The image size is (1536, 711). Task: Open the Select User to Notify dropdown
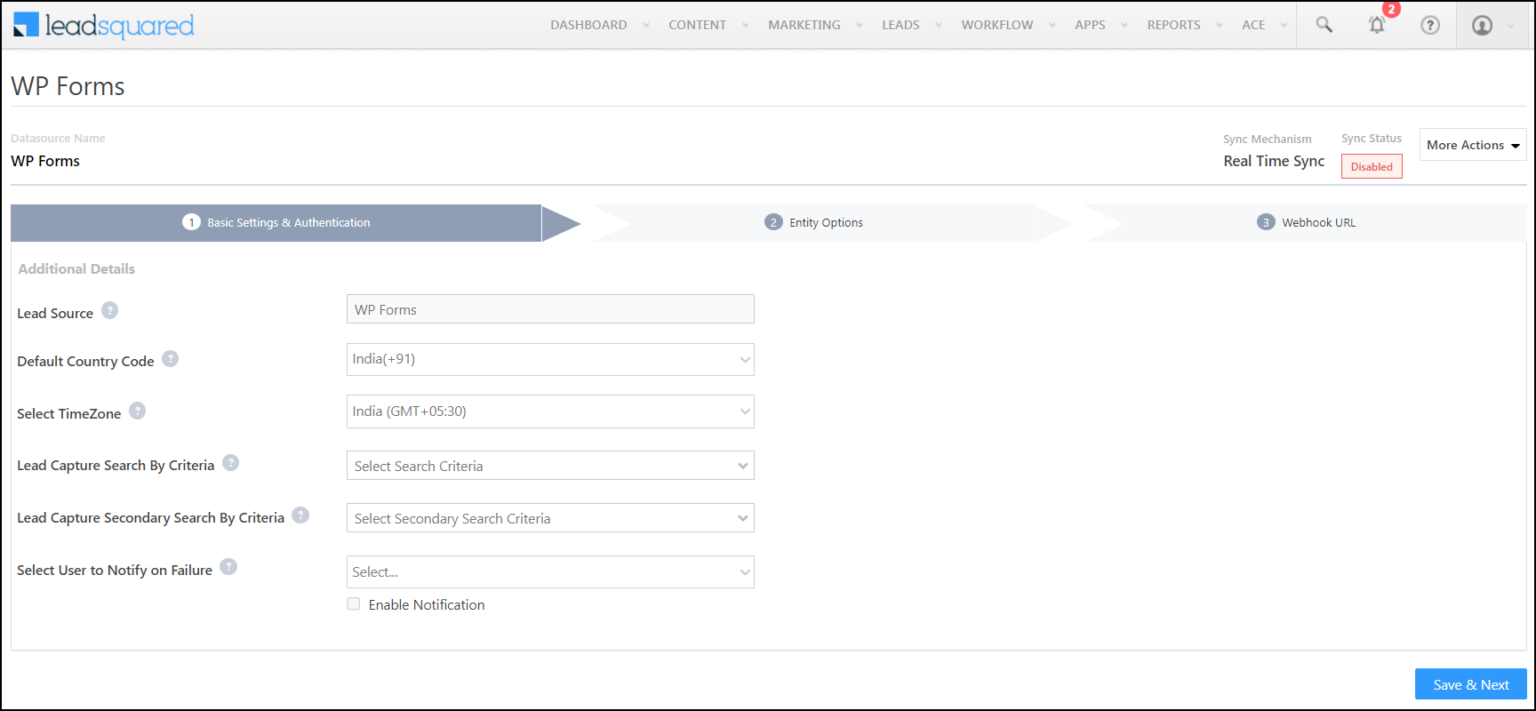(x=550, y=572)
